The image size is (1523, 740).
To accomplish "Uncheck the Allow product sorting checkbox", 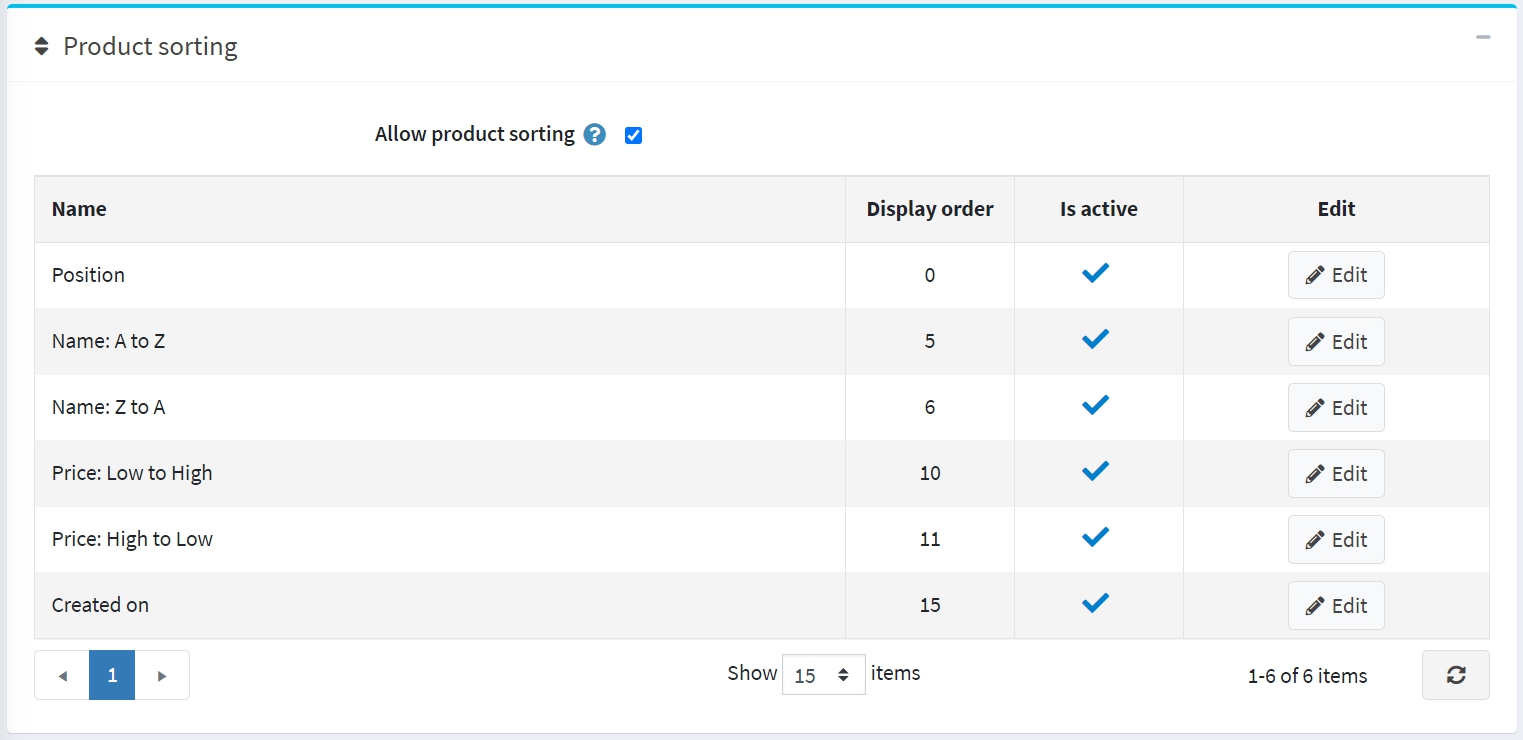I will (633, 136).
